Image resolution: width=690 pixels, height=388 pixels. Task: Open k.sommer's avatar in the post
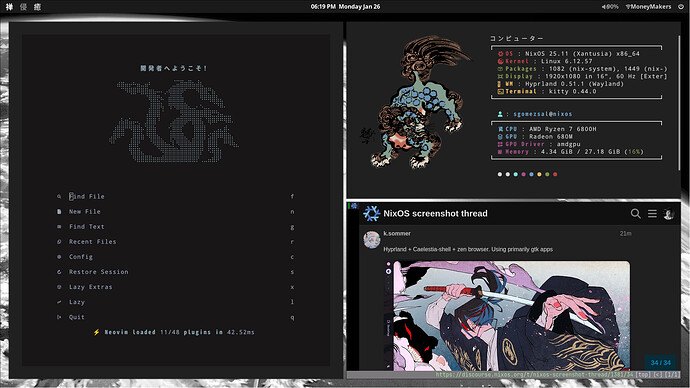pos(372,240)
